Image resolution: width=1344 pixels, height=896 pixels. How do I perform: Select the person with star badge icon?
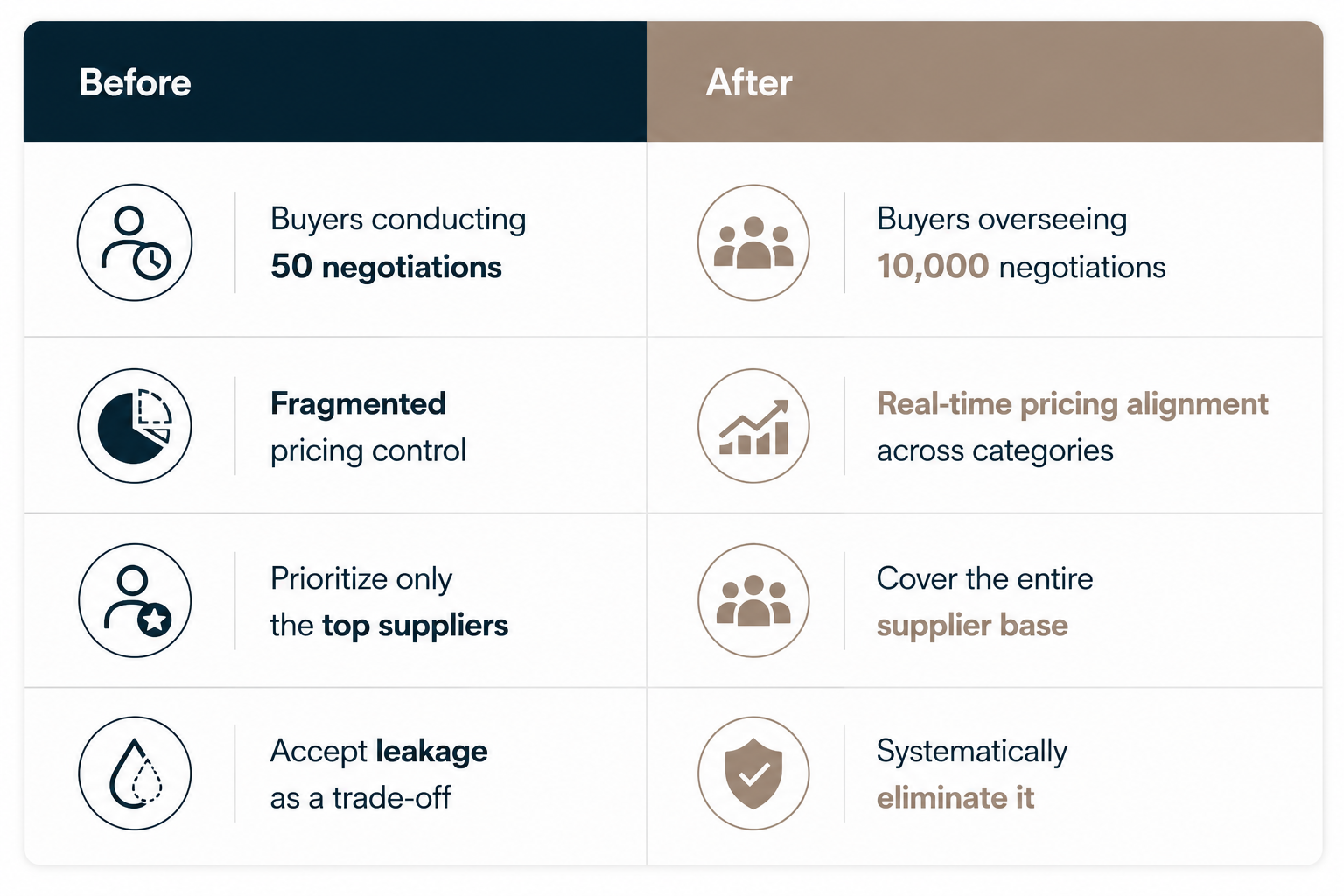coord(135,600)
